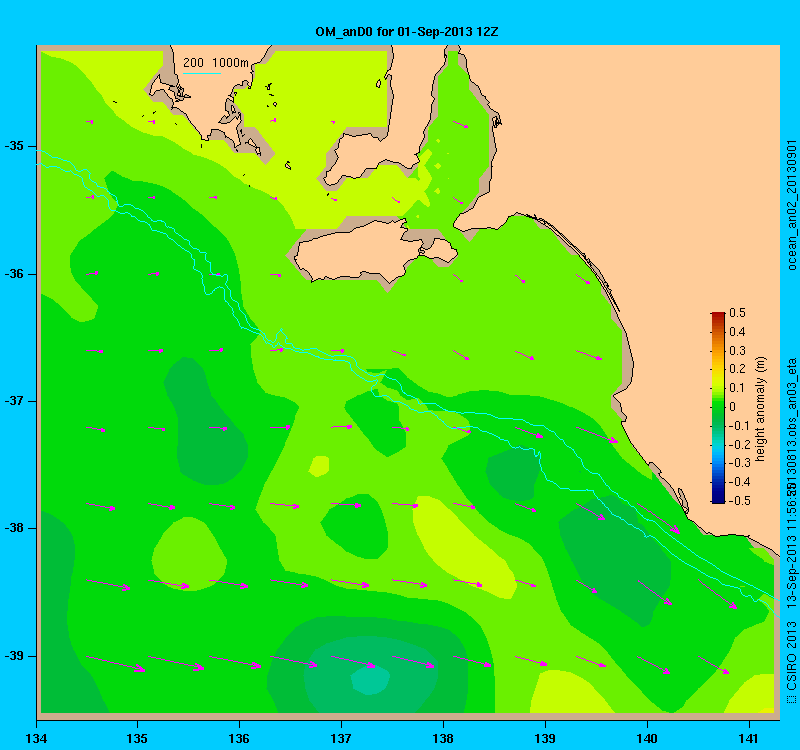Click the 138 longitude axis label

pos(443,738)
